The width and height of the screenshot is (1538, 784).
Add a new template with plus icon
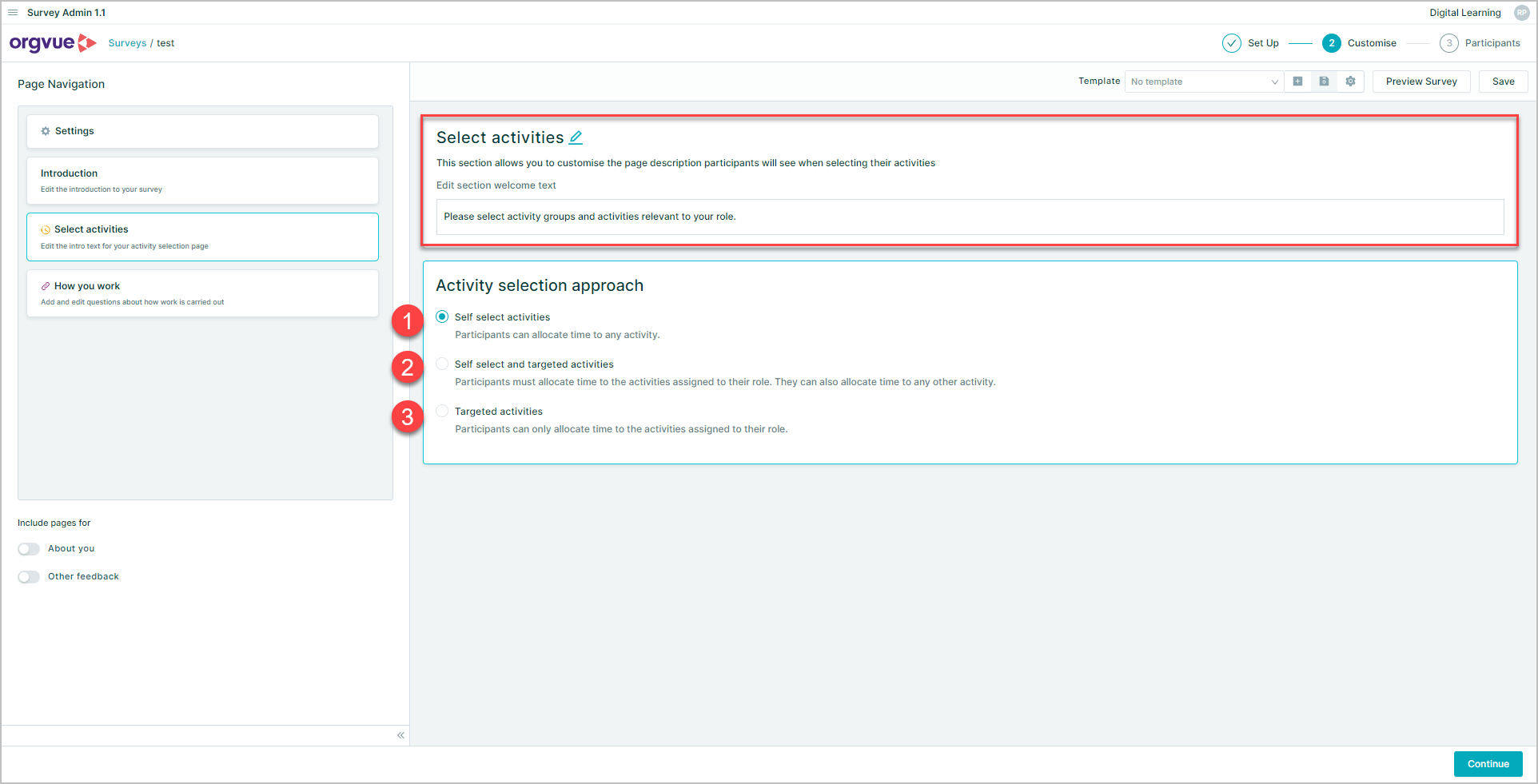(x=1297, y=82)
